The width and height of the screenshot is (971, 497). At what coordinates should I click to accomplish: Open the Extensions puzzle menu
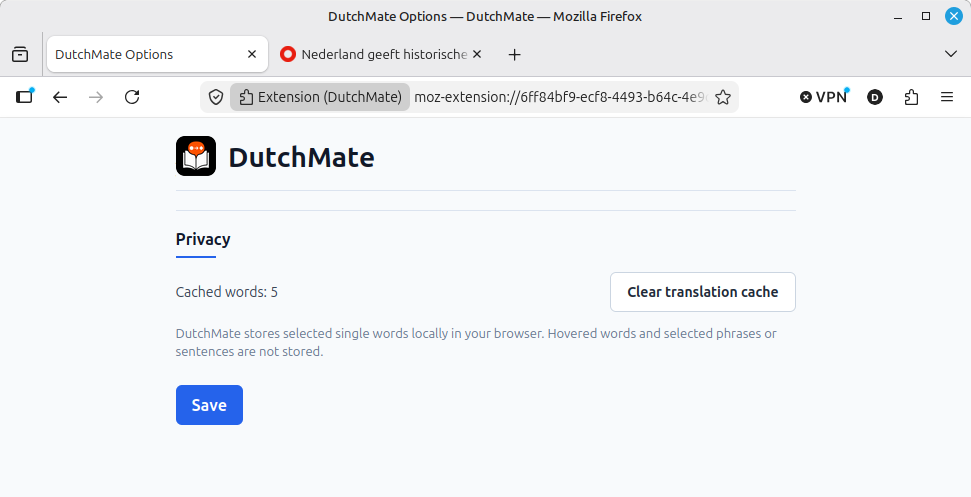coord(911,97)
